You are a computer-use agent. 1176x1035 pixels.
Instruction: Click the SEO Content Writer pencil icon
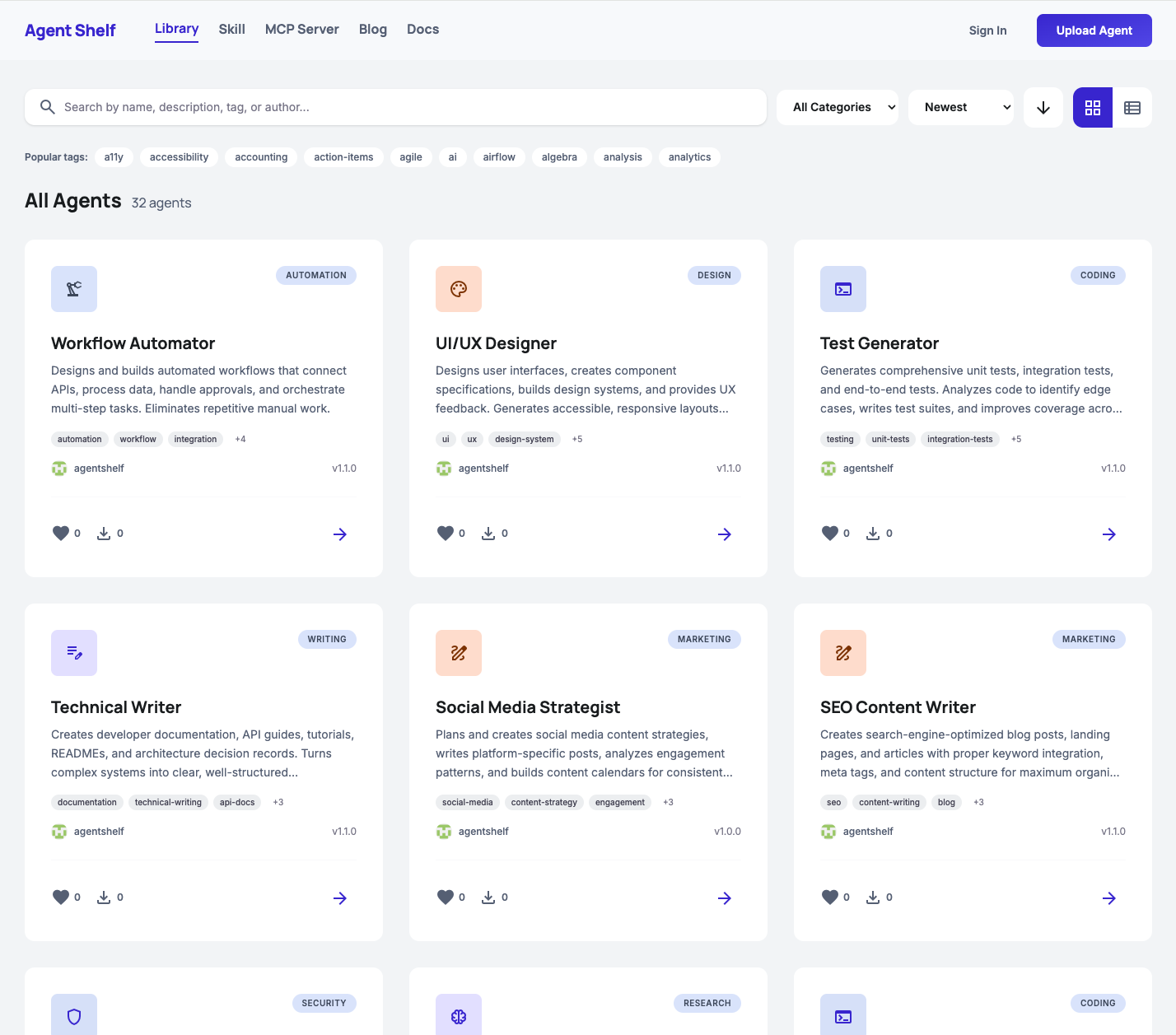coord(843,653)
